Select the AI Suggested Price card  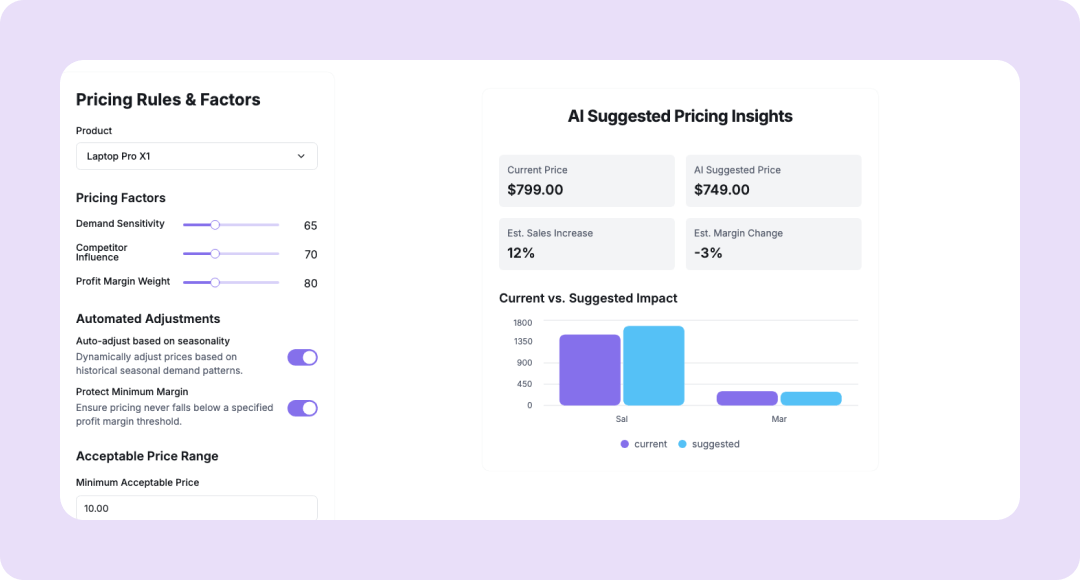[x=773, y=180]
